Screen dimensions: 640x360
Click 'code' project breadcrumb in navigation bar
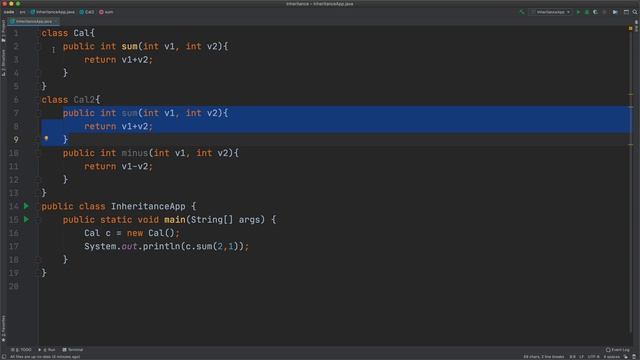click(9, 12)
